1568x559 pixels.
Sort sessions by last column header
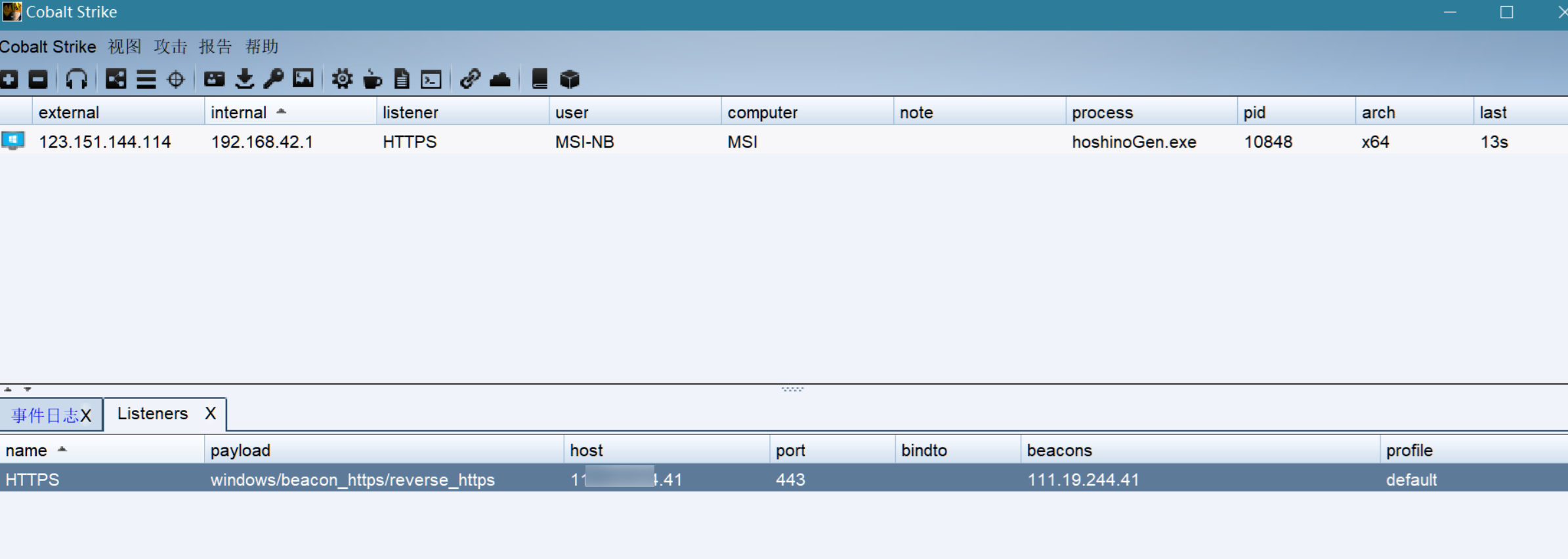click(1521, 112)
